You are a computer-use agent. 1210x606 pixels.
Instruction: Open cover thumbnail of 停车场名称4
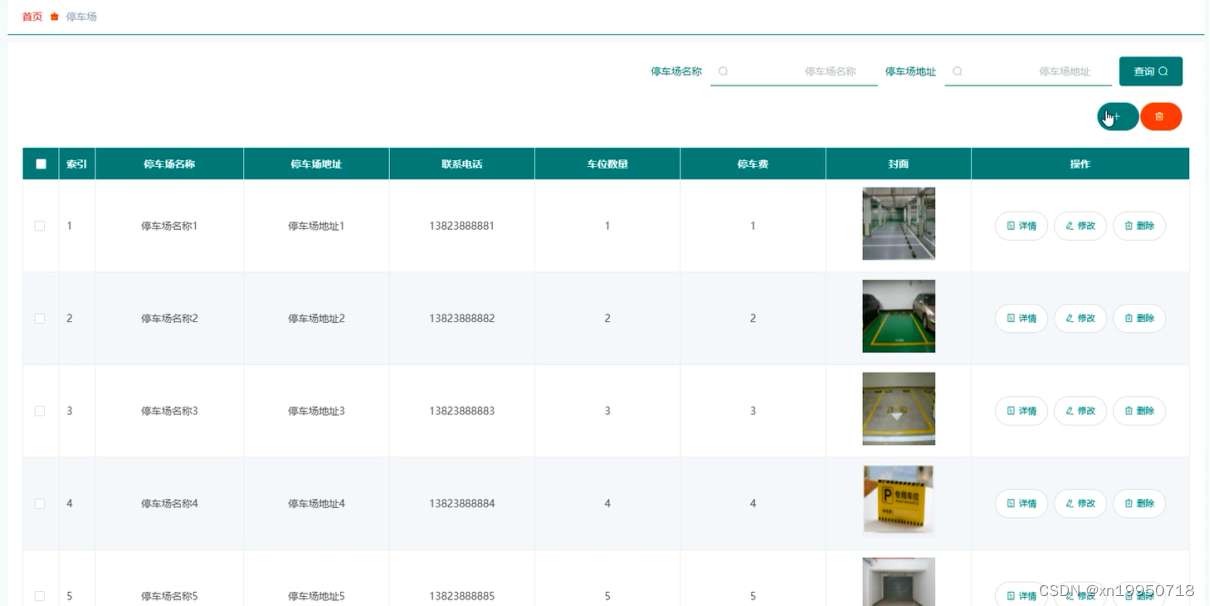899,500
